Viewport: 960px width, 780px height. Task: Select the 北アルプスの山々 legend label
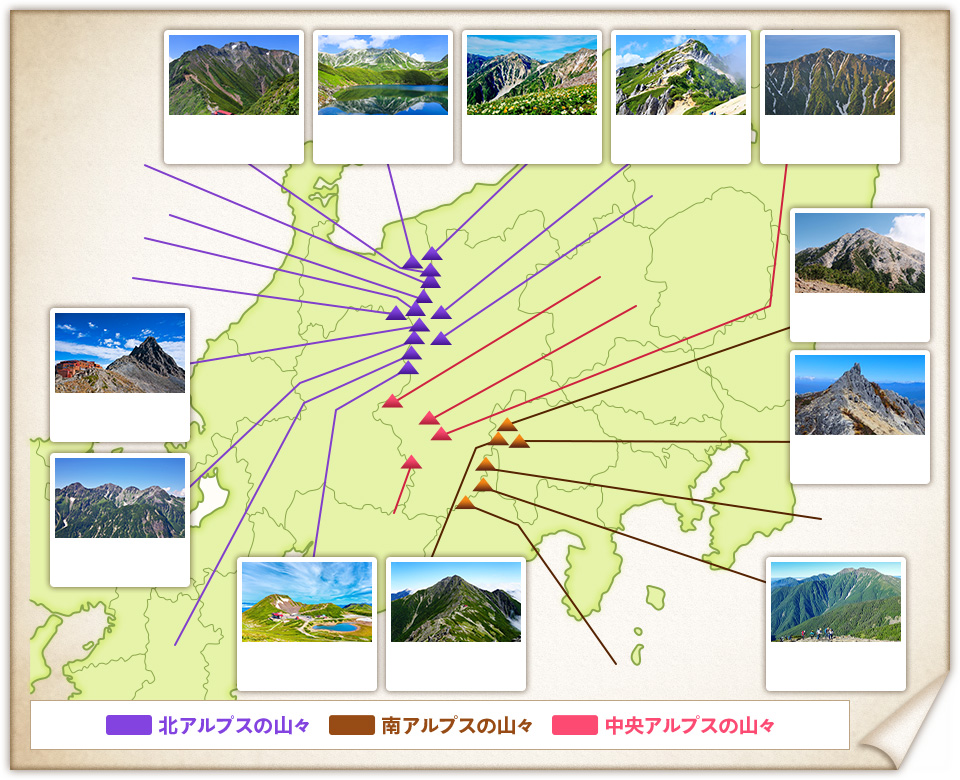click(234, 725)
